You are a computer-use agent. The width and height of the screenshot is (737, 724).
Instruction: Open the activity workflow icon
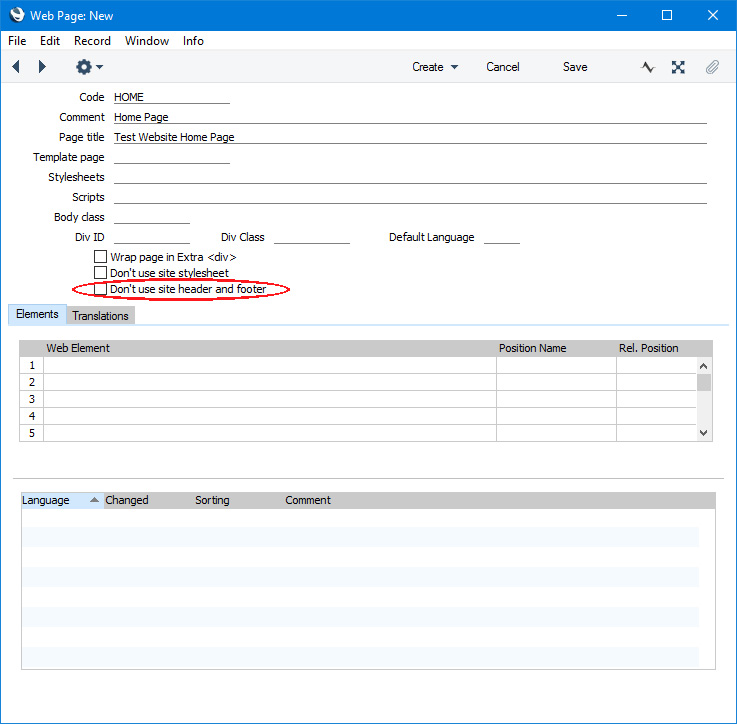[x=647, y=67]
